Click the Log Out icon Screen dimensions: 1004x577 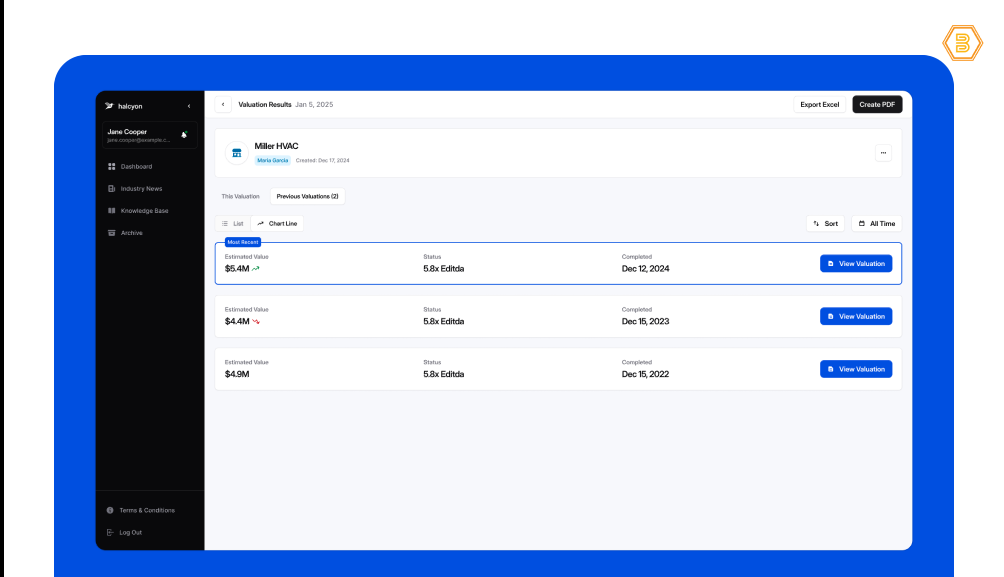coord(111,532)
